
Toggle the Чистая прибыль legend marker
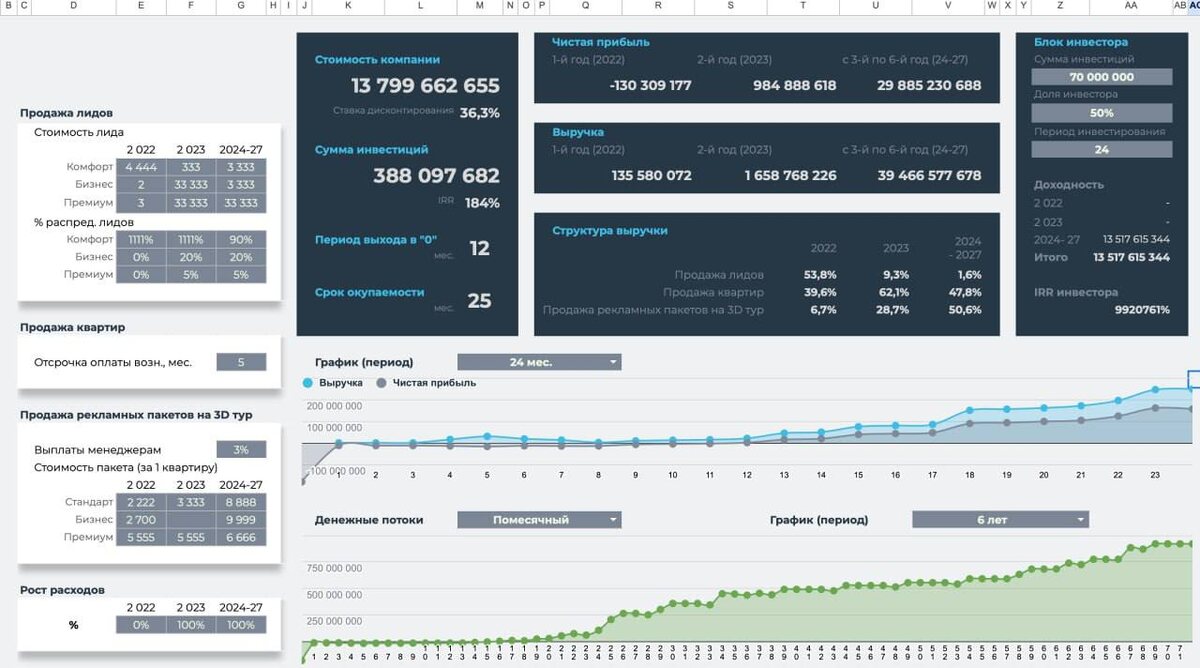(381, 383)
